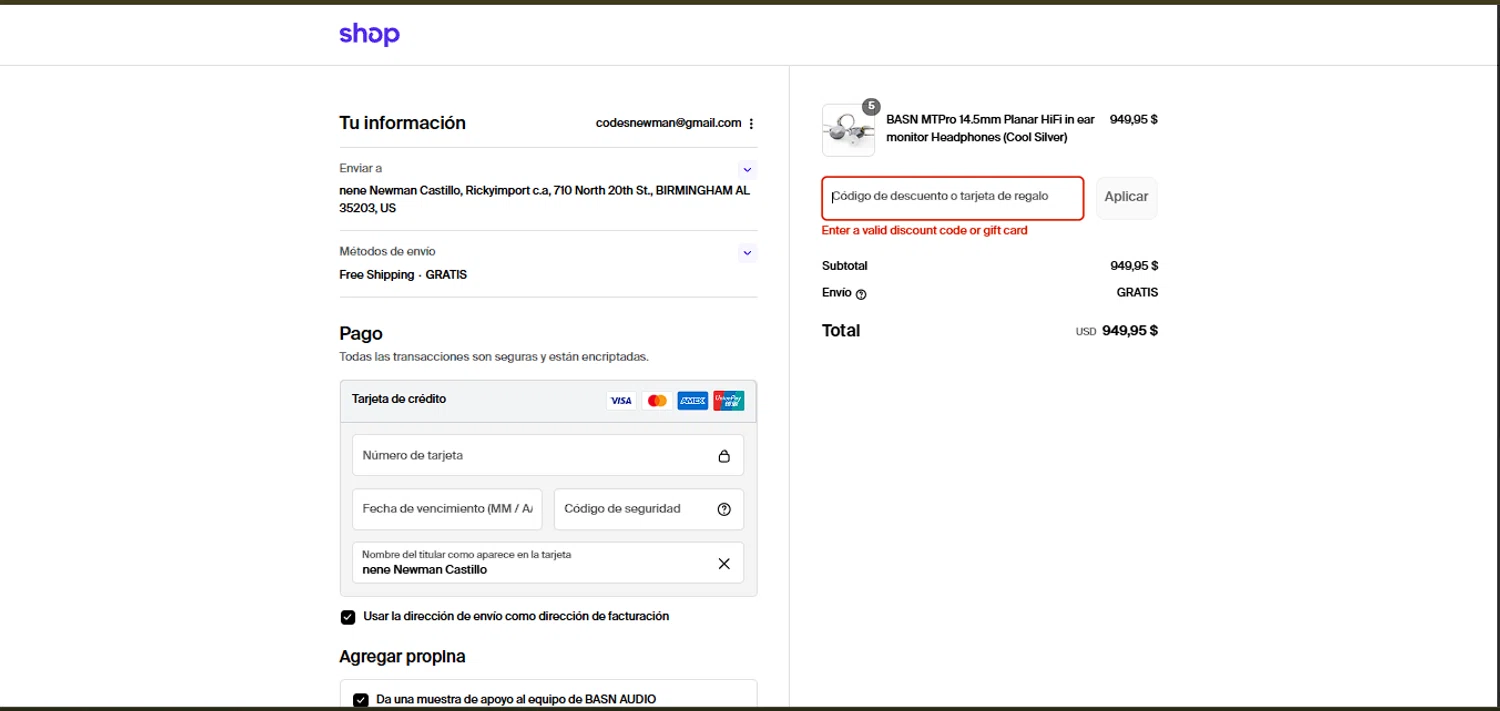Open the BASN MTPro headphones thumbnail
Screen dimensions: 1500x711
click(x=848, y=130)
